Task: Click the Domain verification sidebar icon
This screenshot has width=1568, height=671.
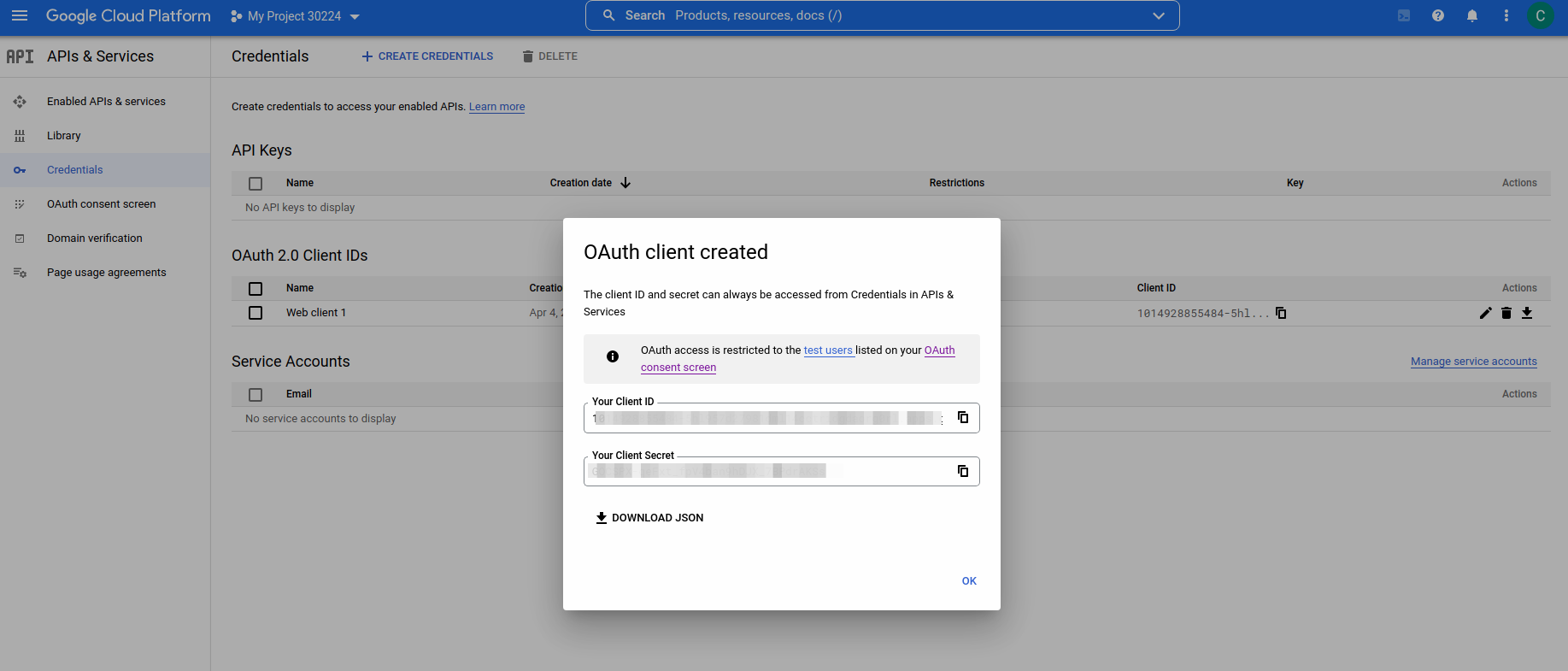Action: [20, 238]
